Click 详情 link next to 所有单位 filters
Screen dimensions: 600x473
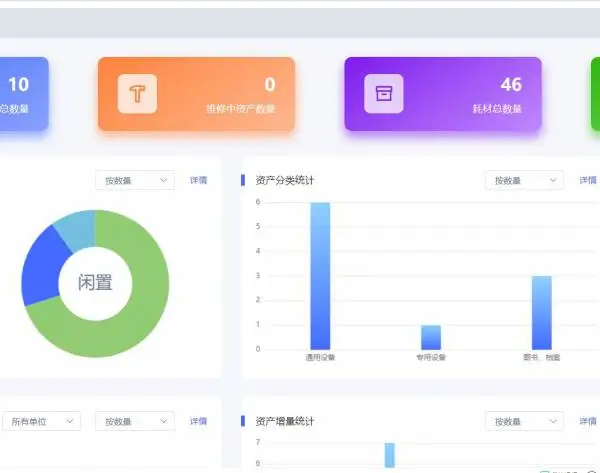198,421
